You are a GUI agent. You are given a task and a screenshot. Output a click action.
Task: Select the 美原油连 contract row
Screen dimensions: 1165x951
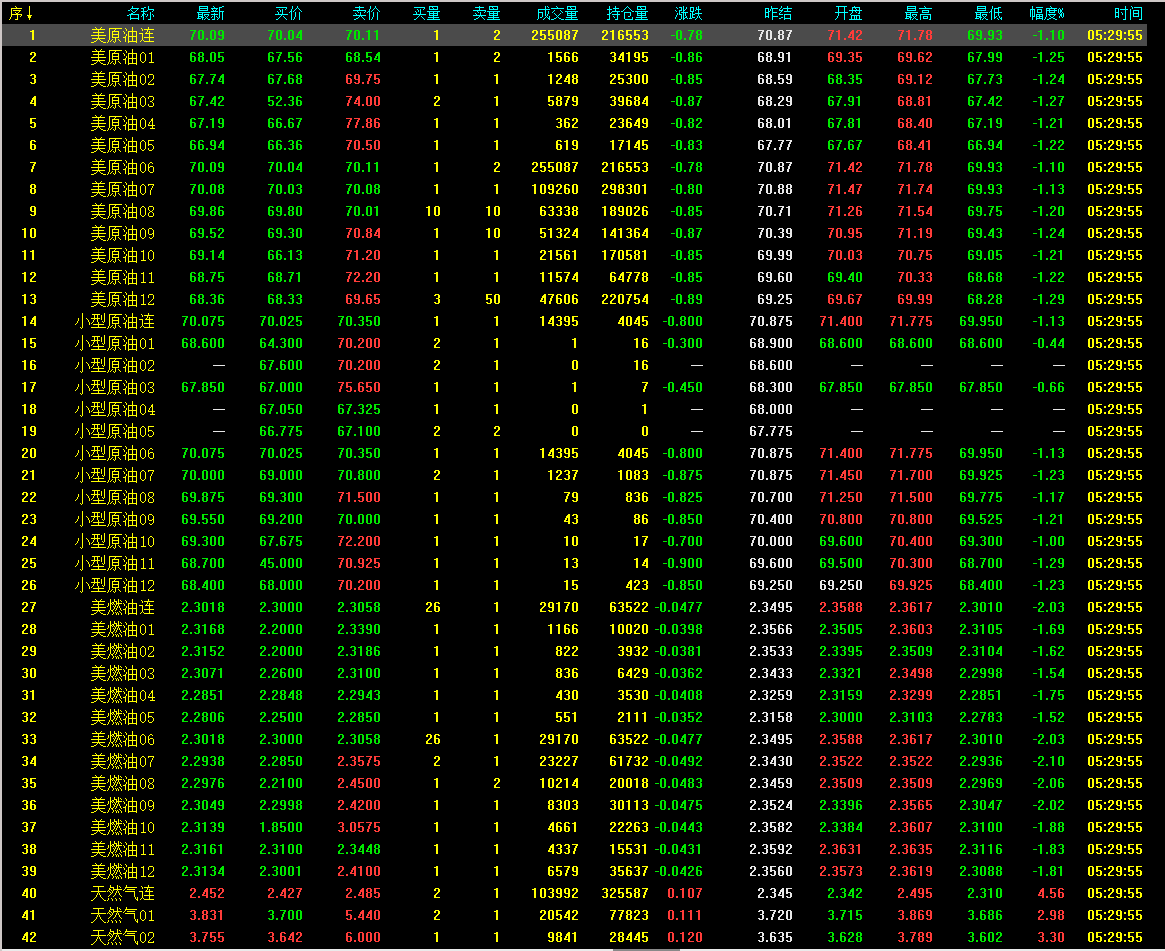coord(122,35)
